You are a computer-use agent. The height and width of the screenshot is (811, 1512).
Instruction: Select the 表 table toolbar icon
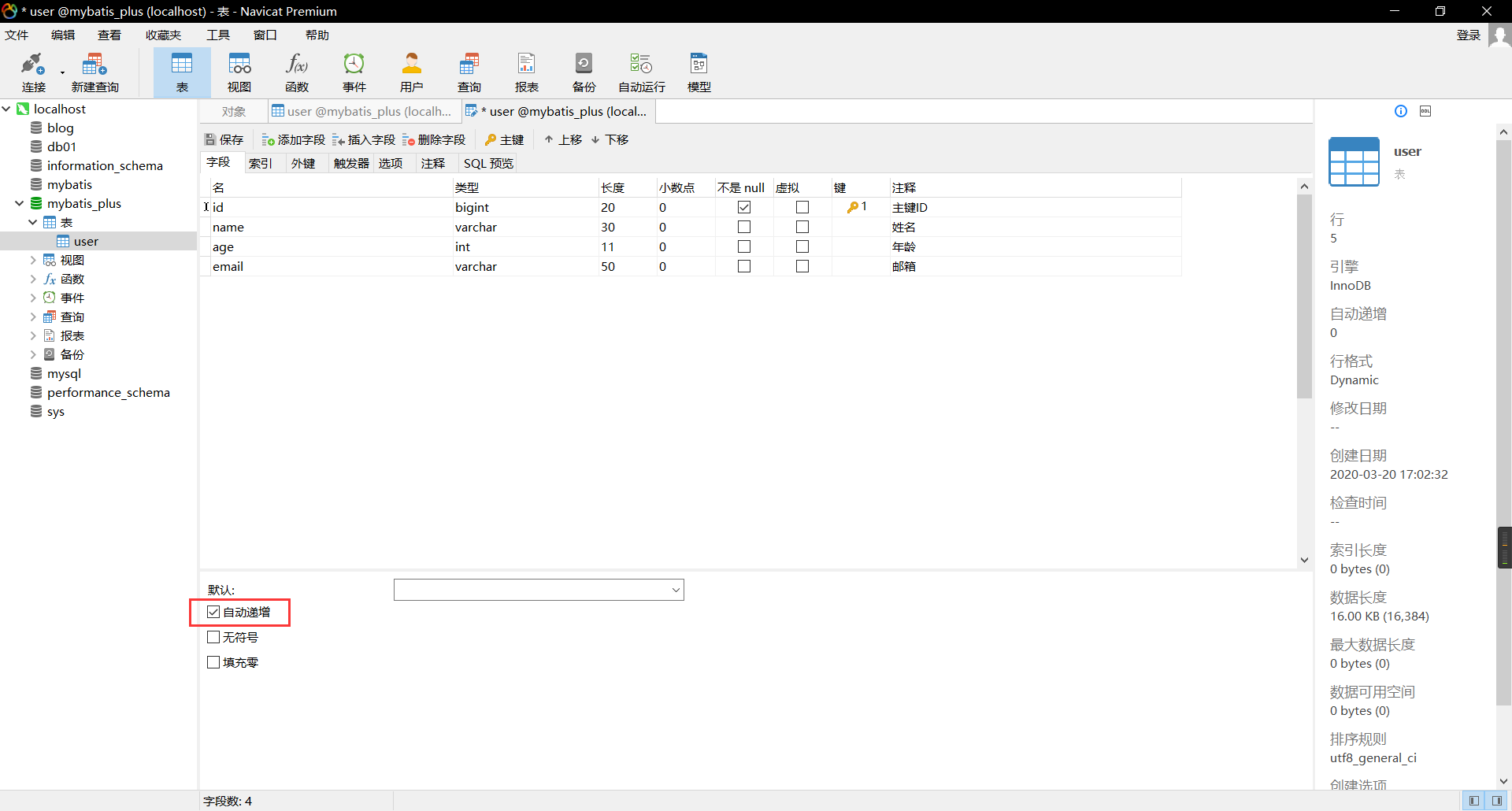click(182, 72)
